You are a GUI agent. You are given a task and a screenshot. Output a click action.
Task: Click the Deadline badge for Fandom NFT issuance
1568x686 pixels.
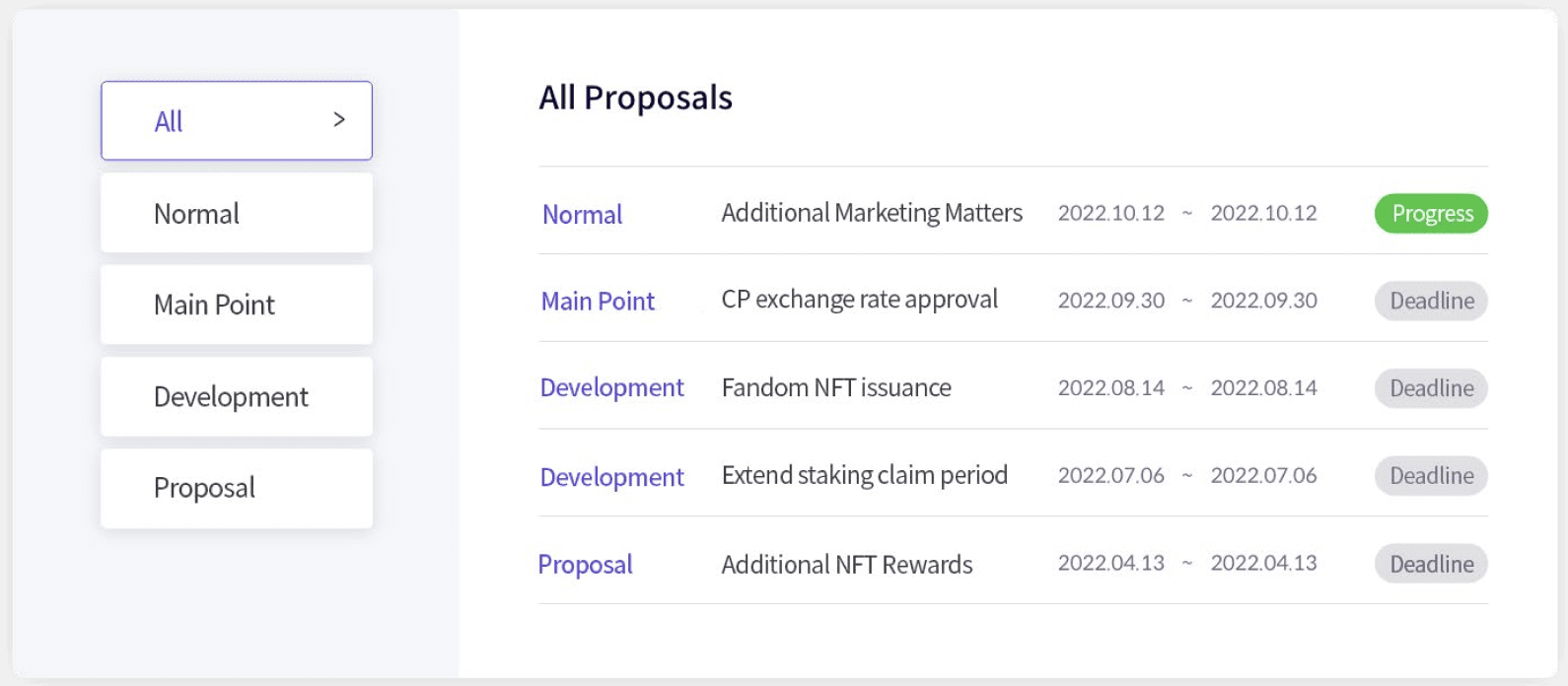click(1431, 388)
